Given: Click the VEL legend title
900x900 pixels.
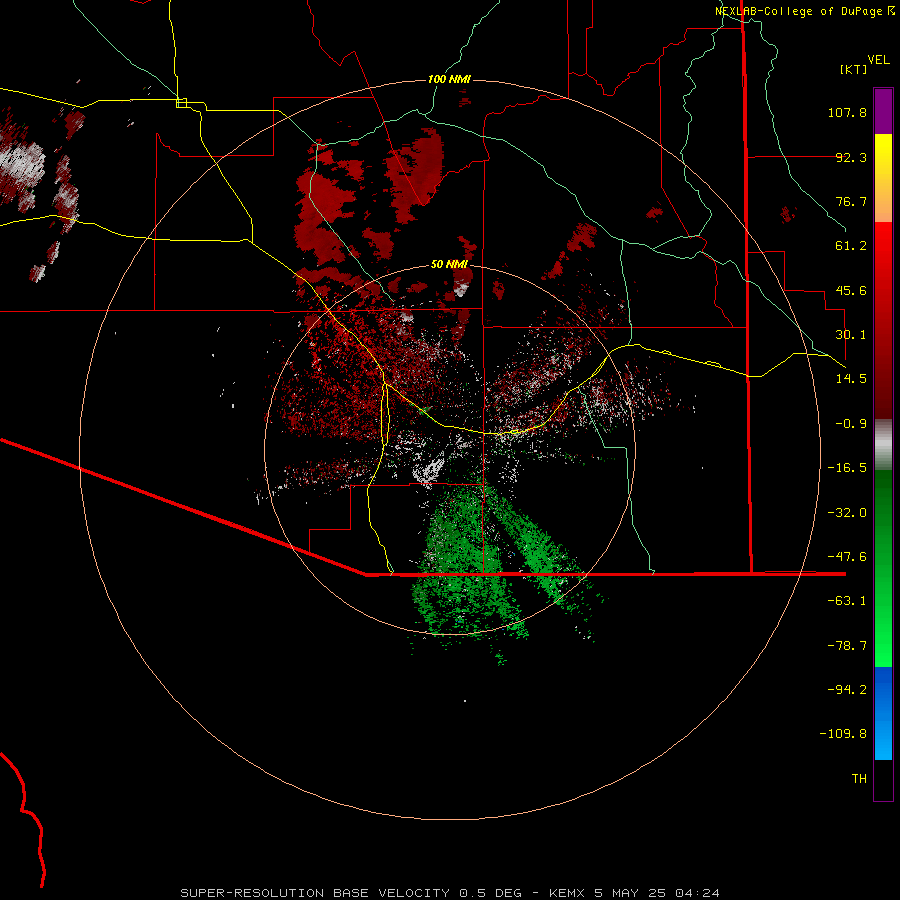Looking at the screenshot, I should 878,60.
